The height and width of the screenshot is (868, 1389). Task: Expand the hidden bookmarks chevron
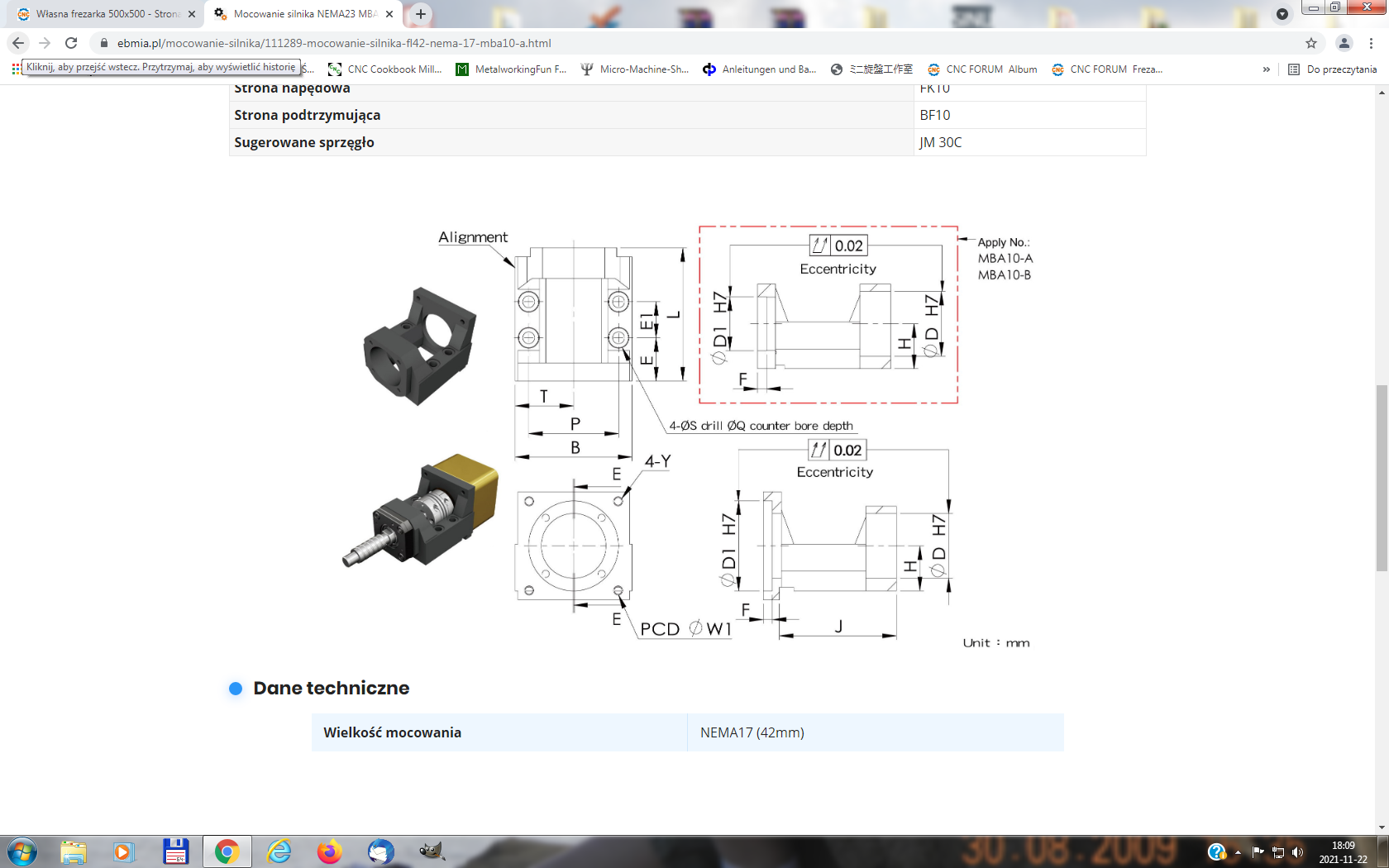(1266, 69)
